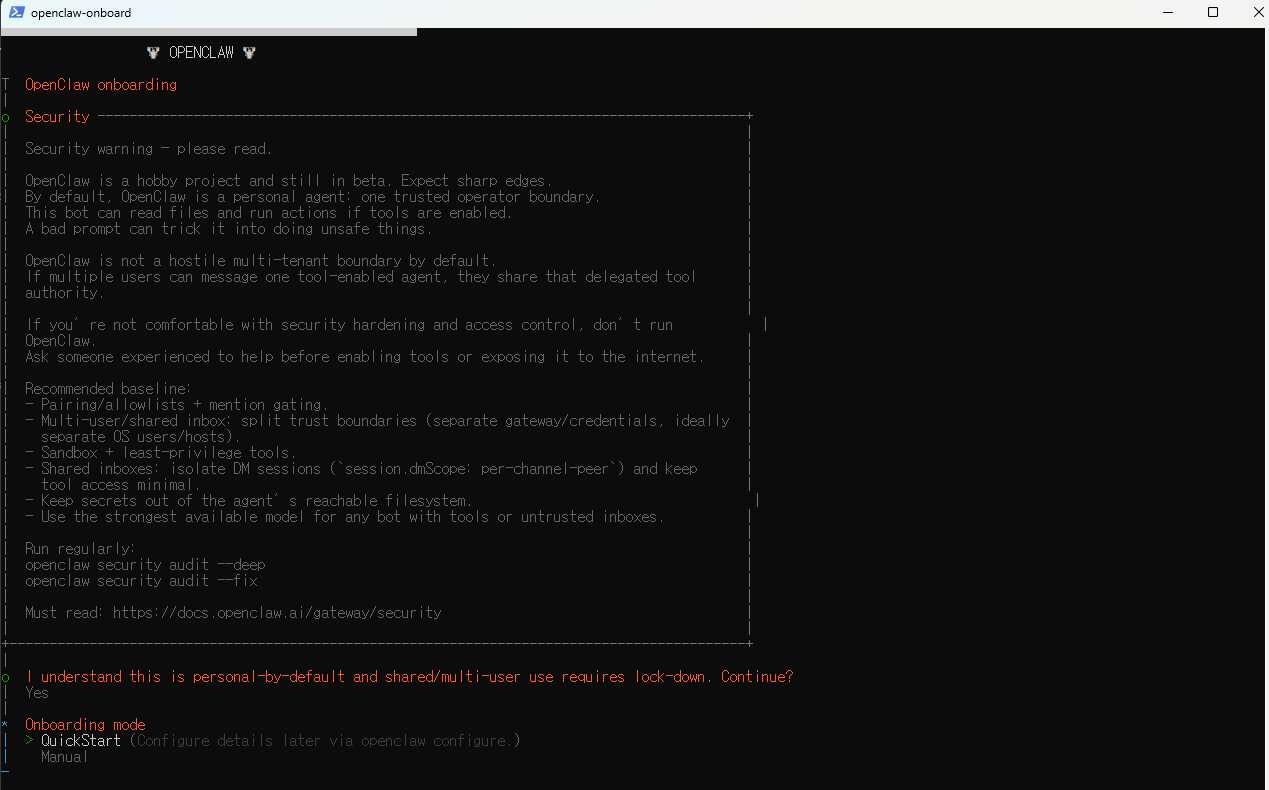Select the QuickStart onboarding mode
The width and height of the screenshot is (1269, 790).
tap(81, 741)
